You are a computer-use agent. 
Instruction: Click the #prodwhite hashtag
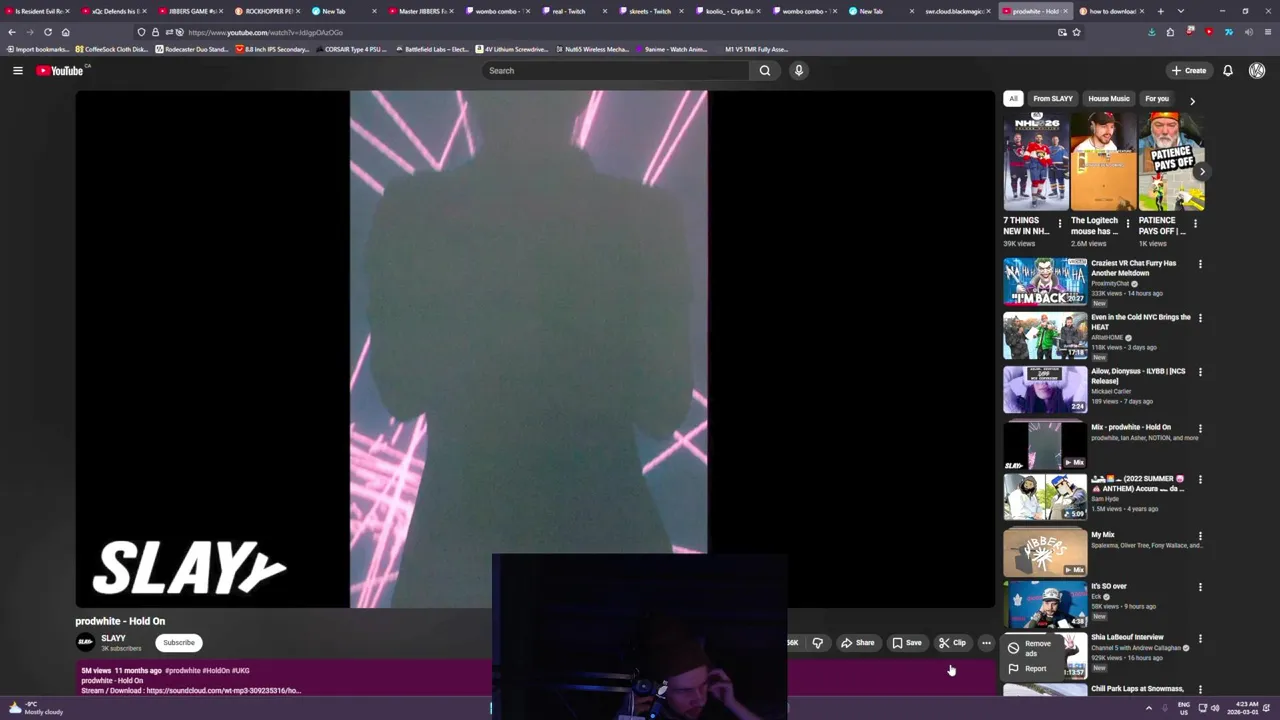tap(184, 671)
